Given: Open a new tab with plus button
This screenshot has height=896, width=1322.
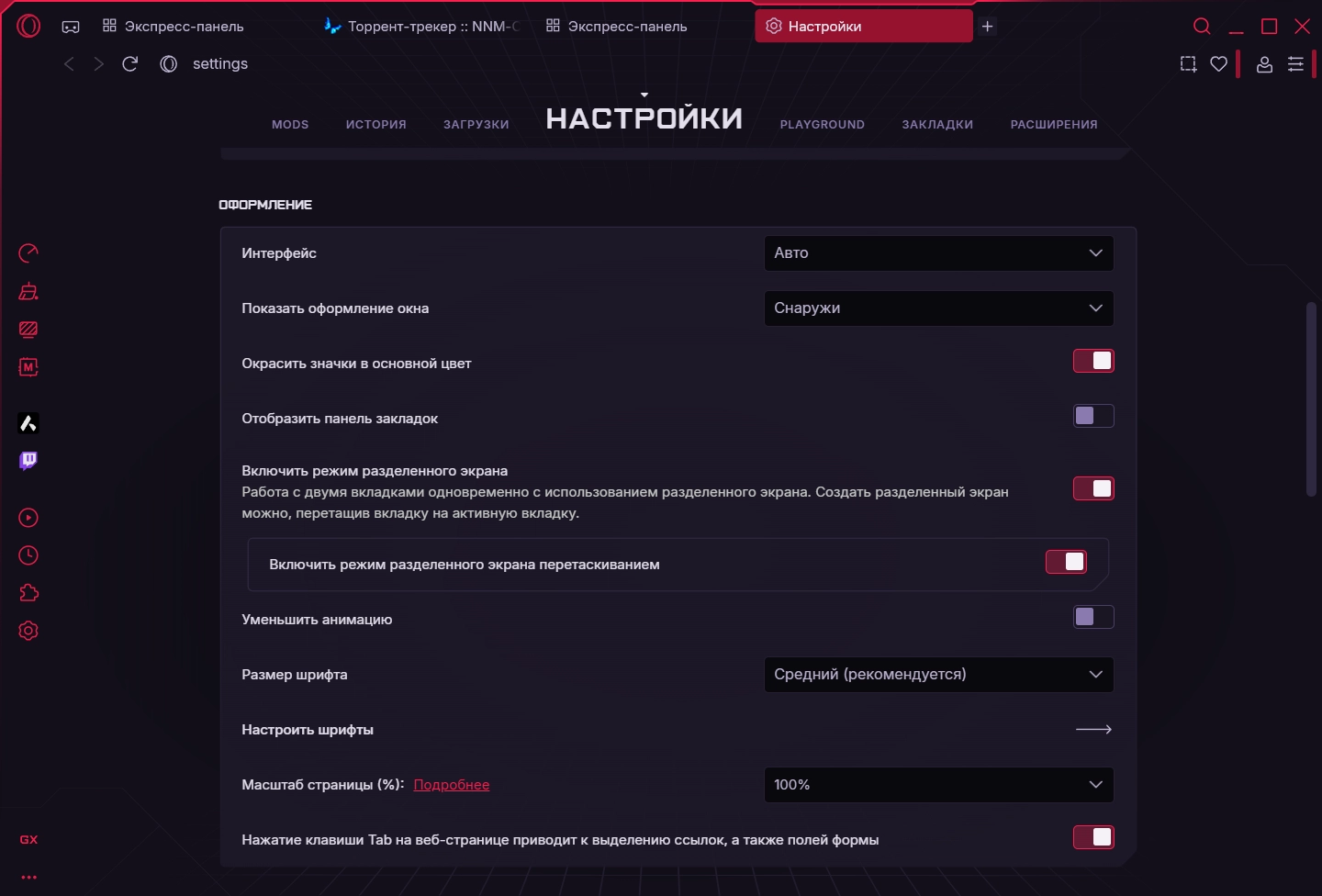Looking at the screenshot, I should 988,27.
